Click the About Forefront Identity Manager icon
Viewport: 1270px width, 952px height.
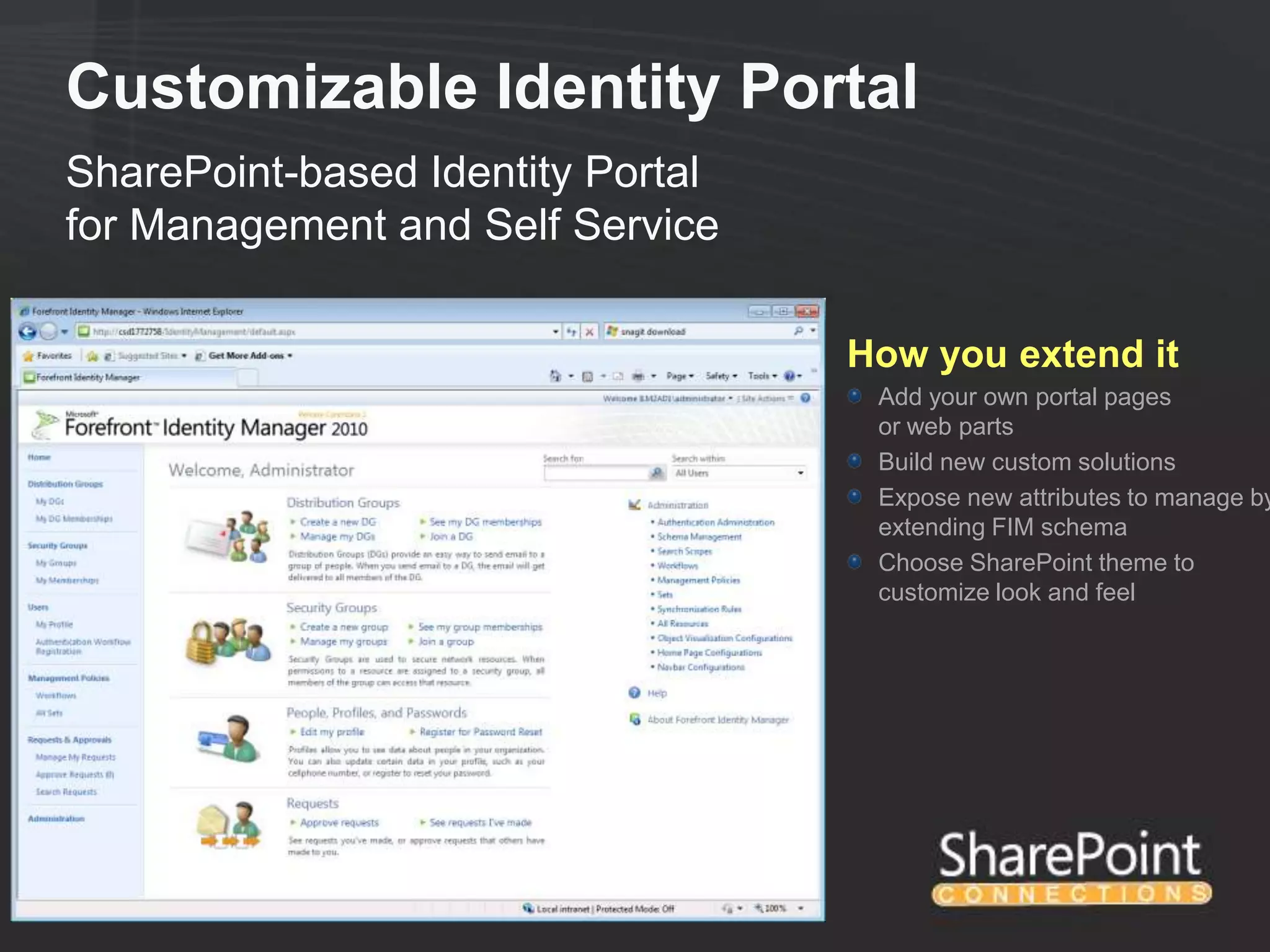(634, 719)
